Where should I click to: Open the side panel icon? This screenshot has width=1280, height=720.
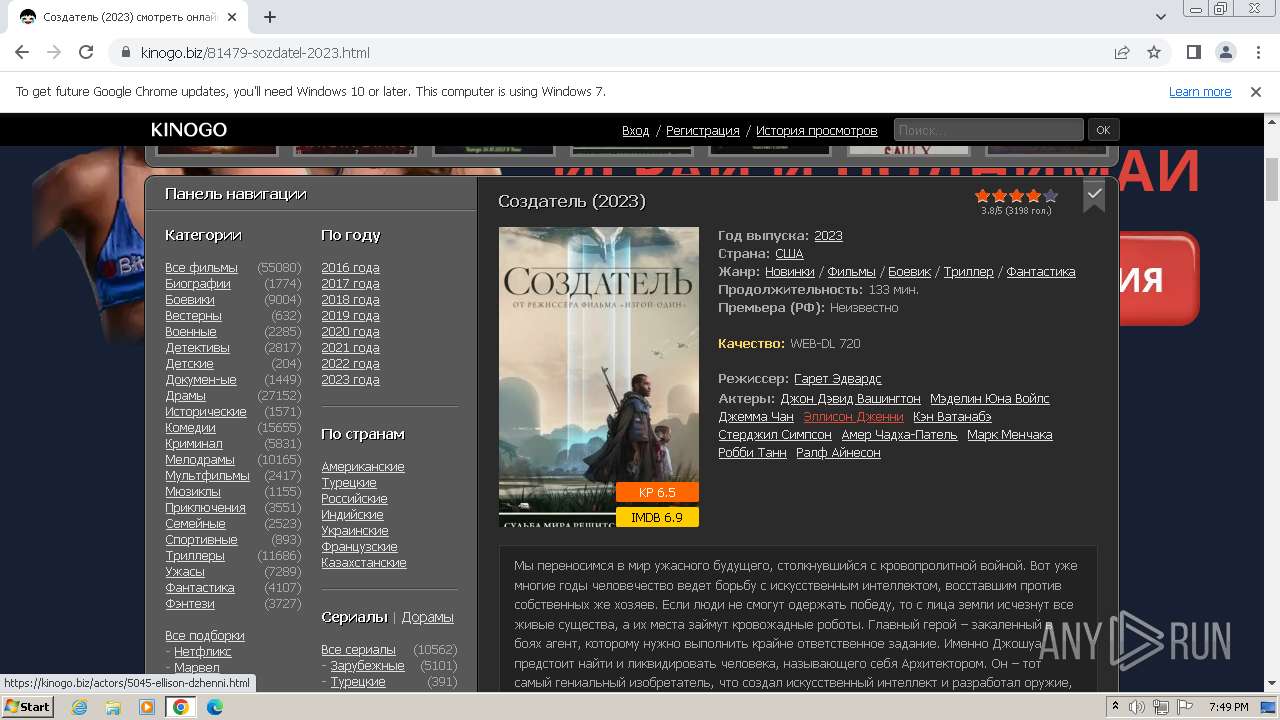[1194, 52]
